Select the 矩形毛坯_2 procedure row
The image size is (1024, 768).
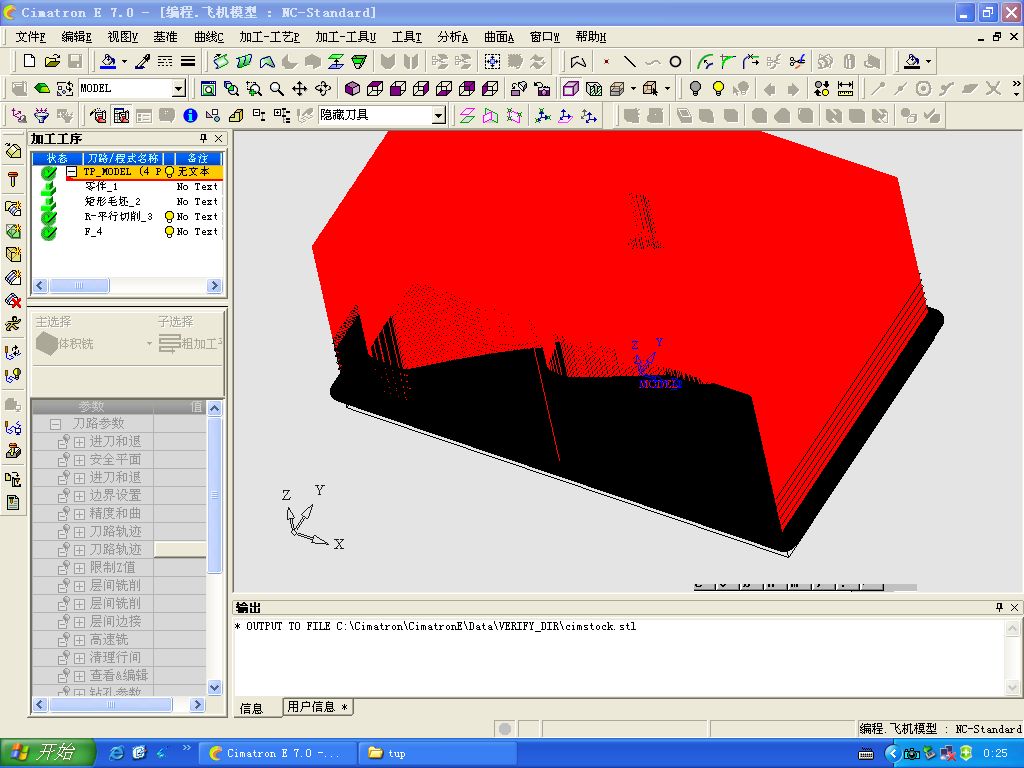[x=129, y=202]
